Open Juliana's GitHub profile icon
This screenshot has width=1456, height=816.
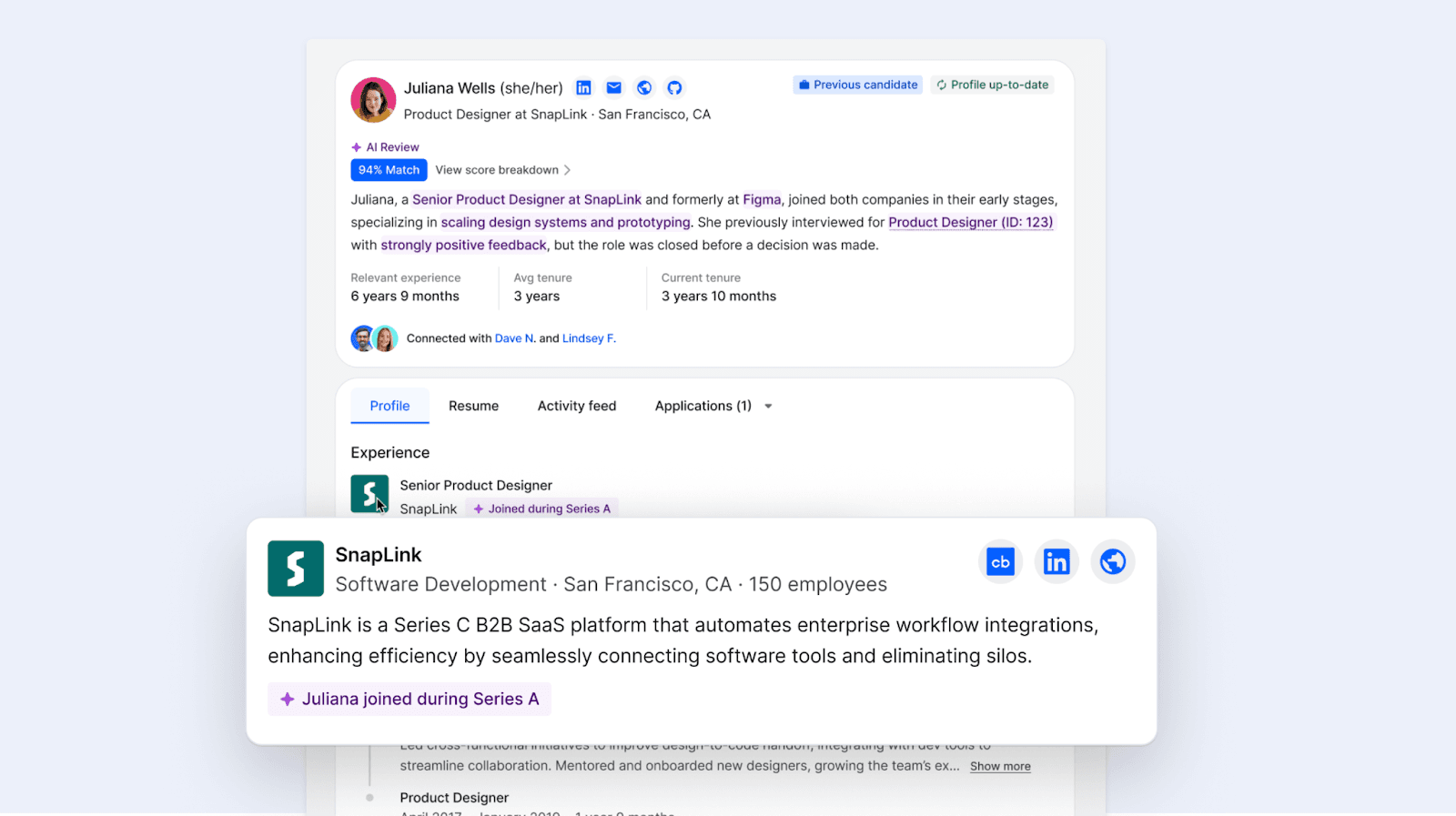point(674,88)
